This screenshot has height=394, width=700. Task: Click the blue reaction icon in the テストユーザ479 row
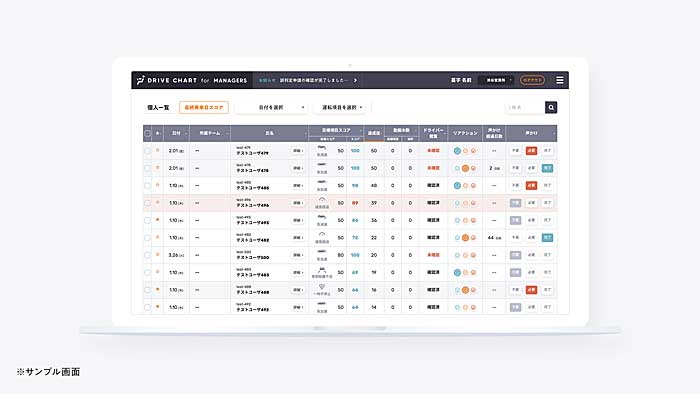(x=457, y=151)
